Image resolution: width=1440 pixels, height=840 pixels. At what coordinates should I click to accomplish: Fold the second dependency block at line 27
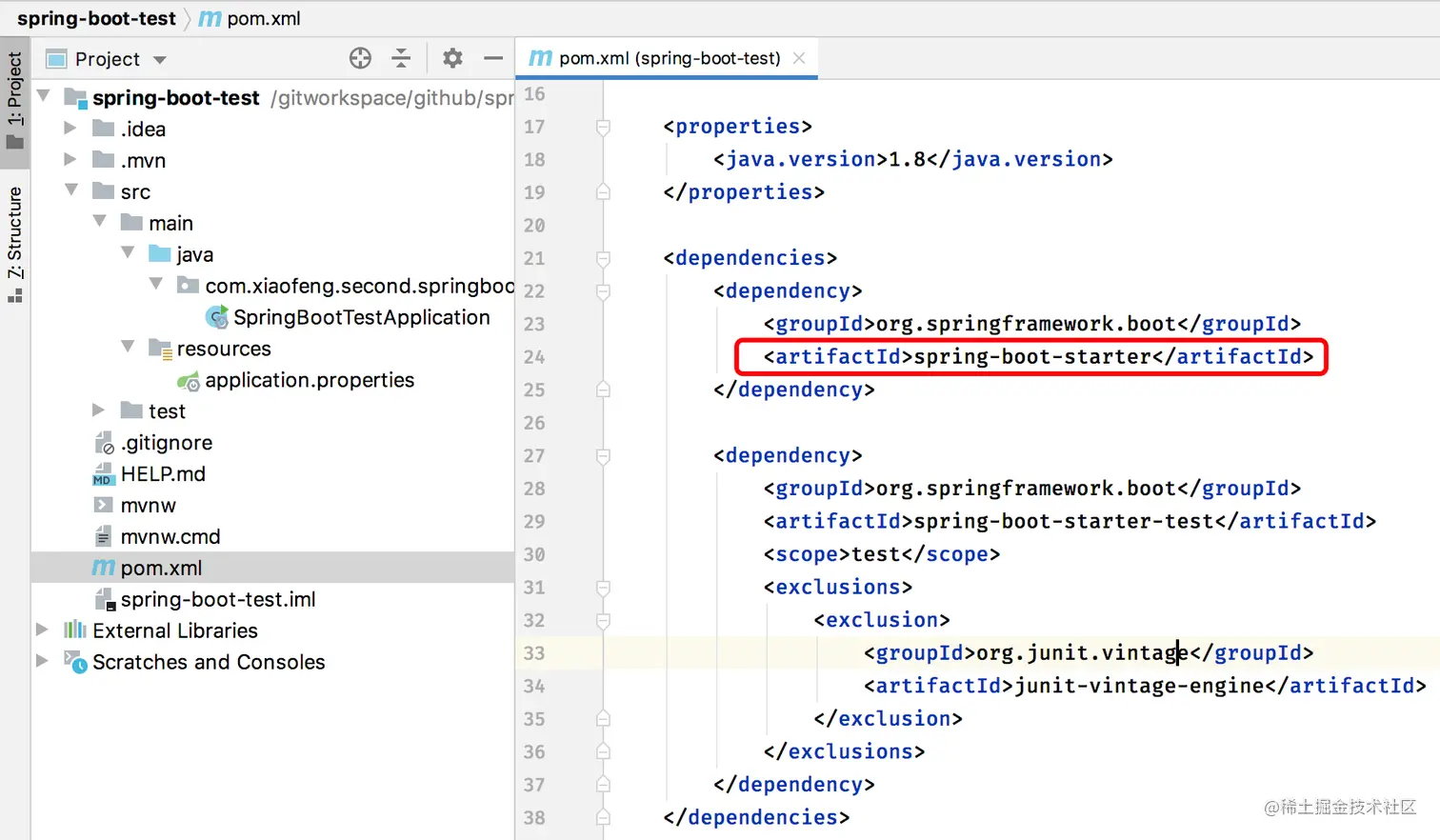coord(603,456)
